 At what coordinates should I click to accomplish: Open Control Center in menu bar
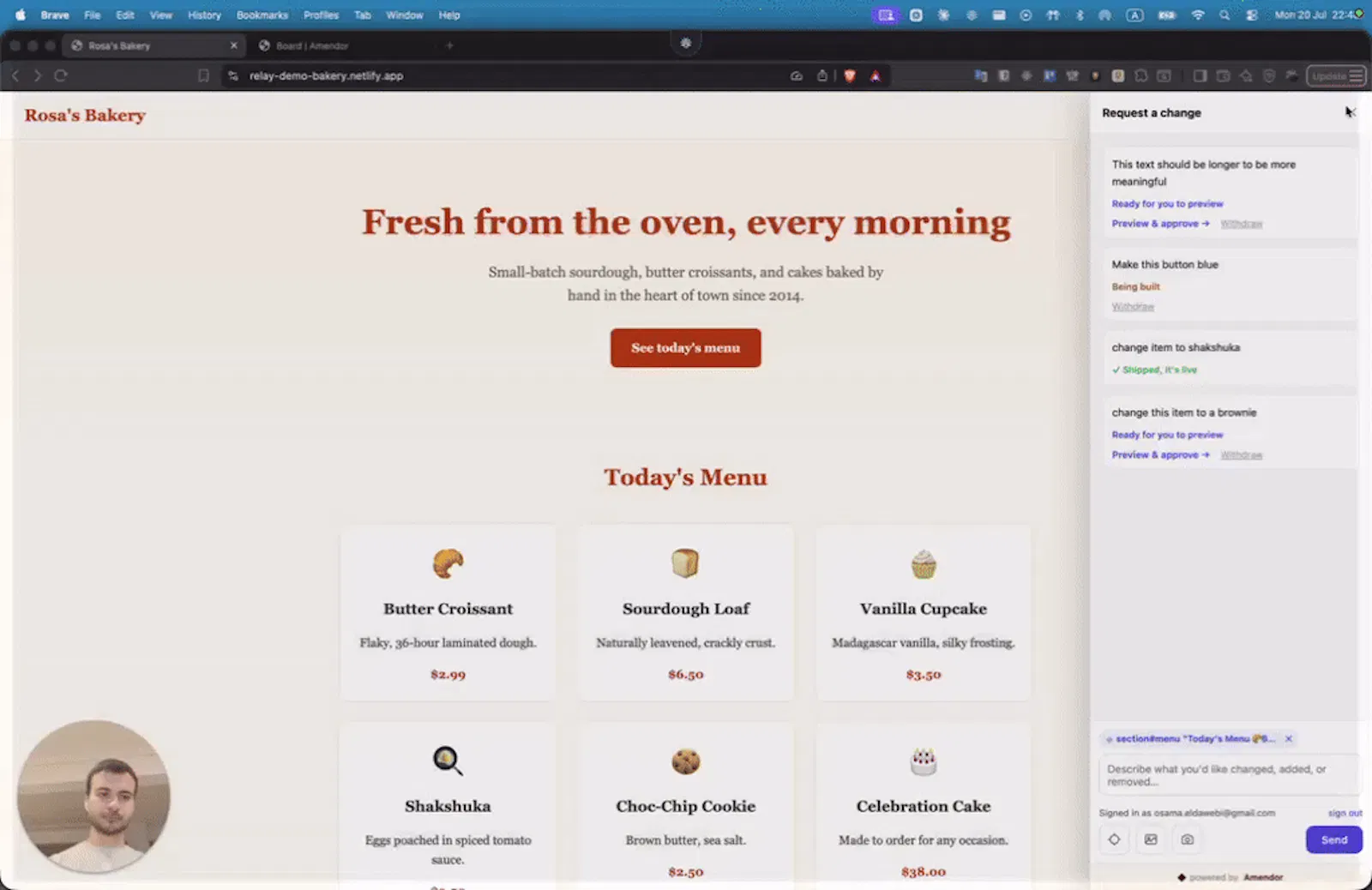click(1251, 15)
